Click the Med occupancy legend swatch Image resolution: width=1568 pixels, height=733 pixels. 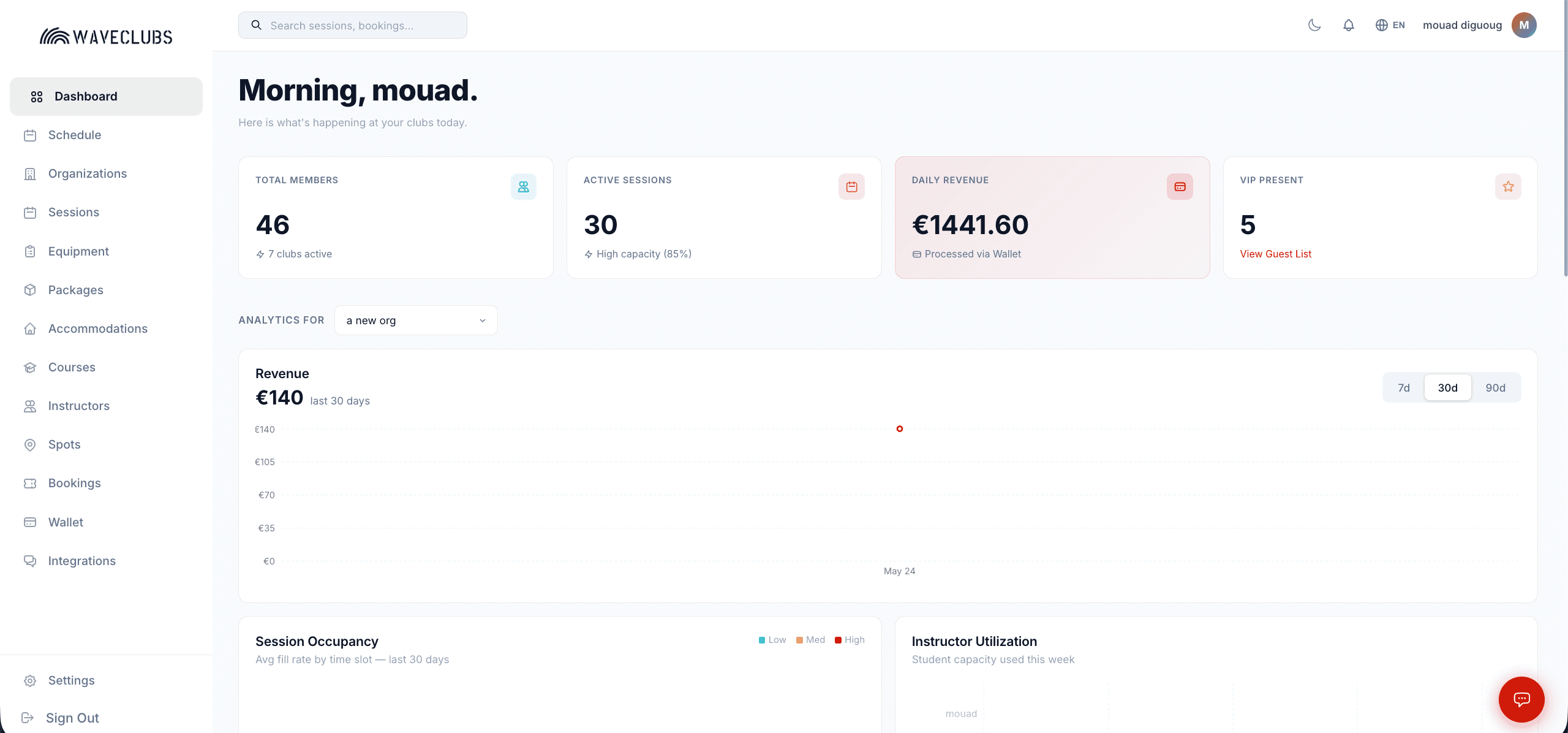click(799, 640)
